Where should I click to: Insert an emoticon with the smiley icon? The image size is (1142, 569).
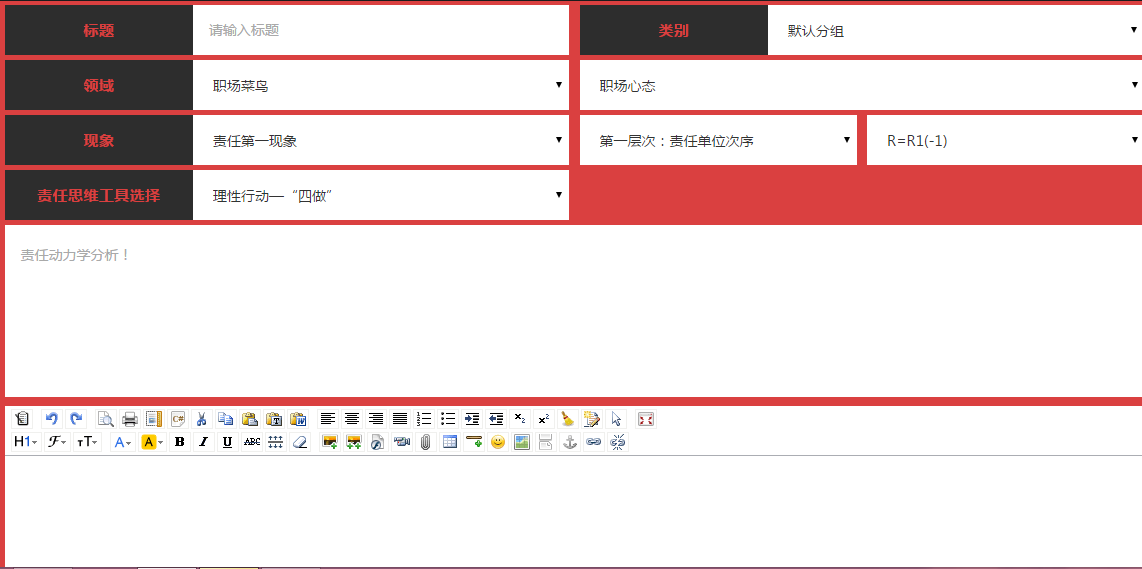(x=498, y=442)
